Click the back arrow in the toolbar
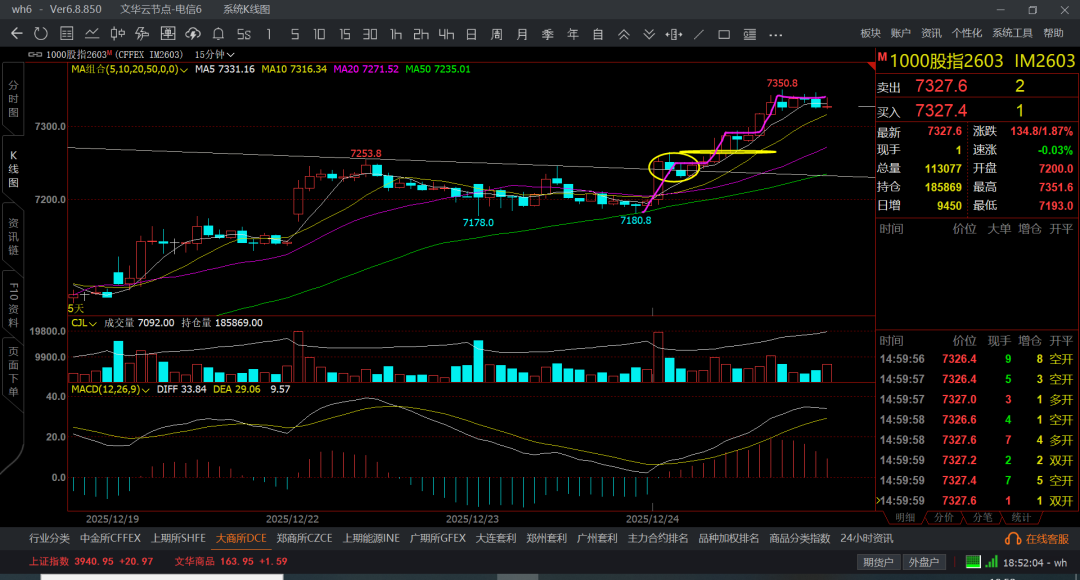Screen dimensions: 1080x580 [x=17, y=34]
